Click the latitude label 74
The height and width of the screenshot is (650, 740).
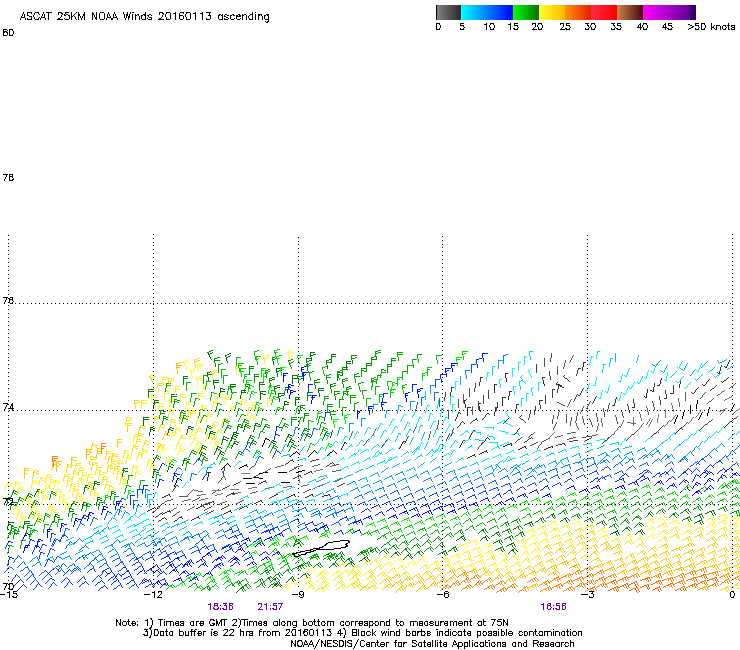pyautogui.click(x=8, y=407)
